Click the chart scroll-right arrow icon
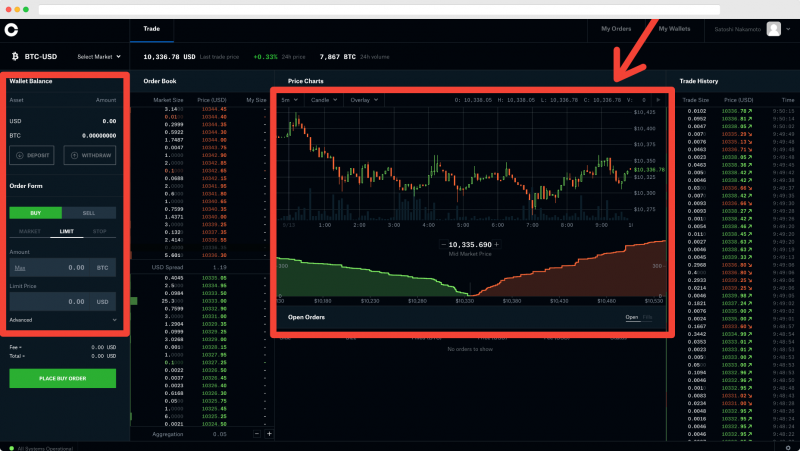Viewport: 800px width, 451px height. point(658,100)
